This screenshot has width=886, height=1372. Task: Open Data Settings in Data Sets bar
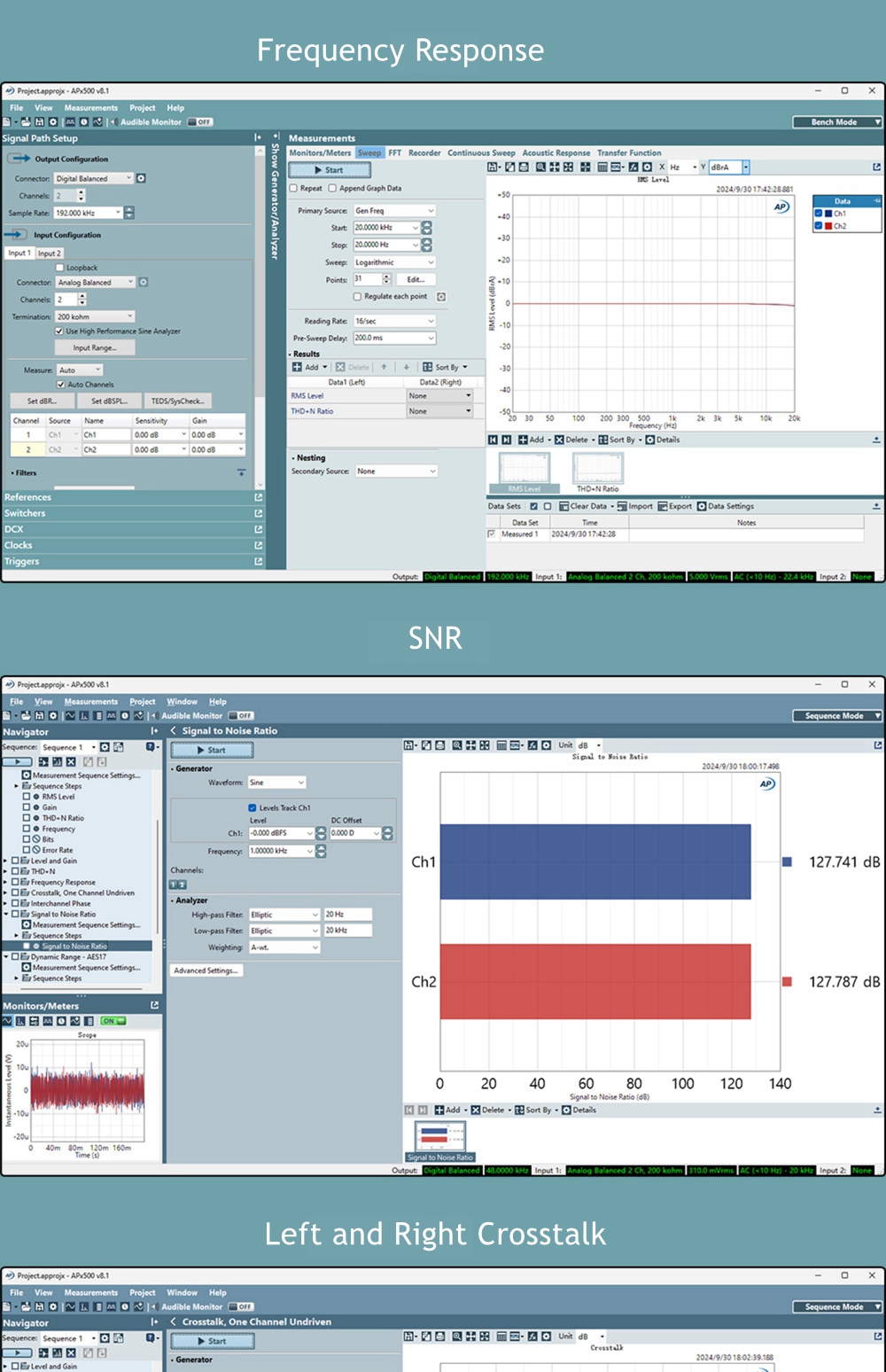pos(702,506)
